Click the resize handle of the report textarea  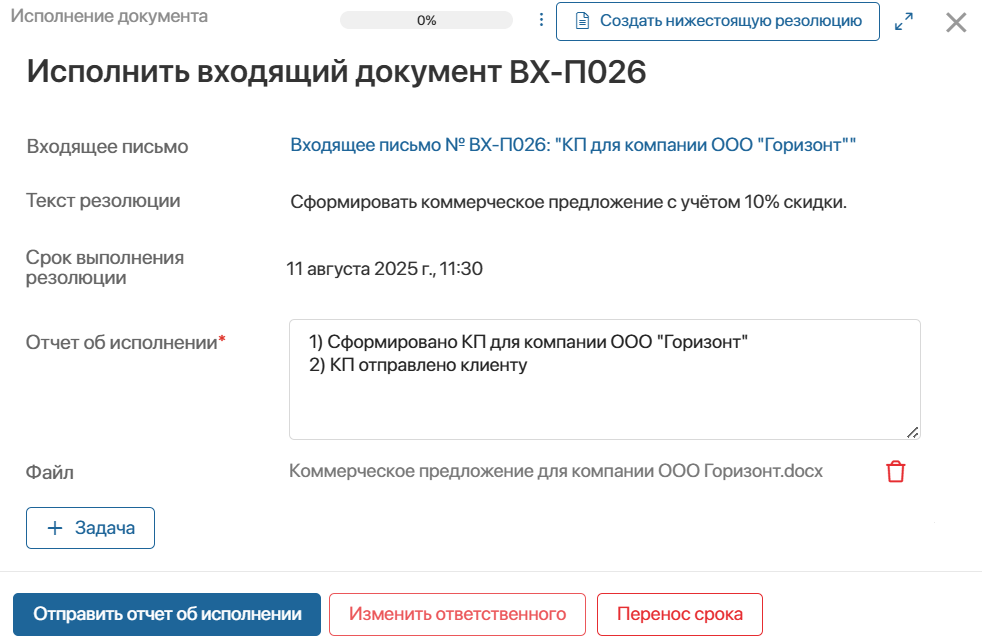(911, 432)
